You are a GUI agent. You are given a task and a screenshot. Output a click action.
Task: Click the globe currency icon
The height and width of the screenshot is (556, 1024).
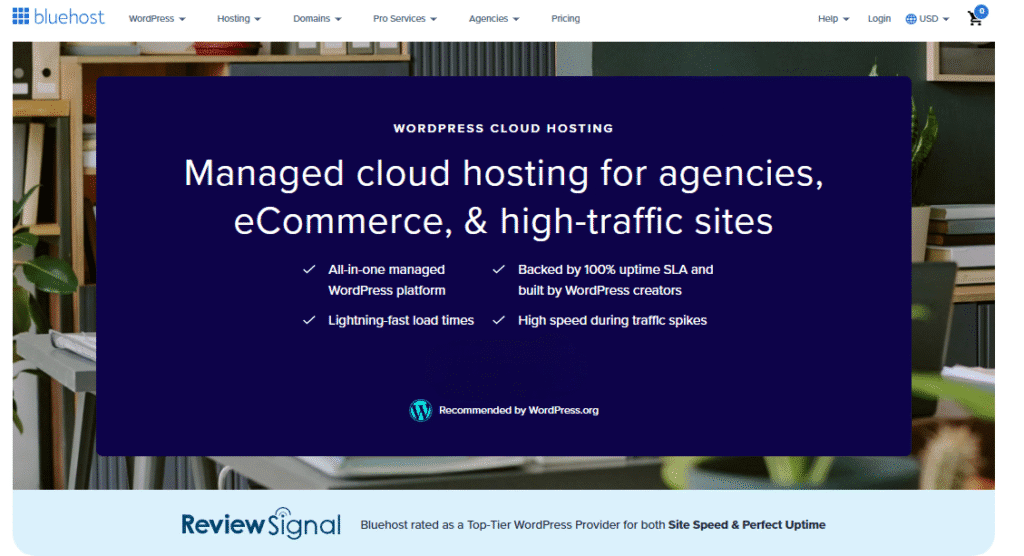click(910, 19)
